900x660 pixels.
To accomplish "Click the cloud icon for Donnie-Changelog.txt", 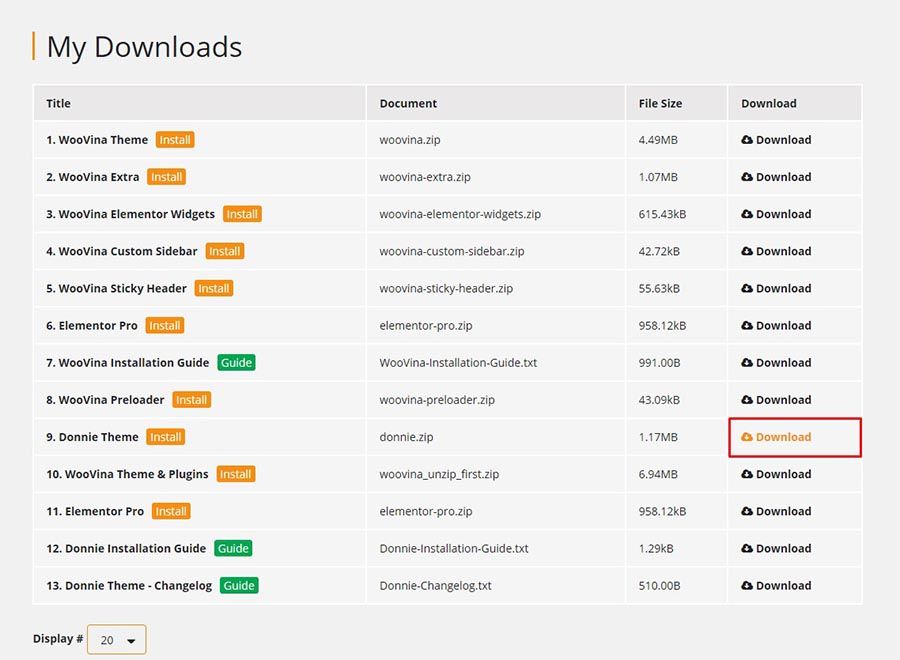I will point(747,585).
